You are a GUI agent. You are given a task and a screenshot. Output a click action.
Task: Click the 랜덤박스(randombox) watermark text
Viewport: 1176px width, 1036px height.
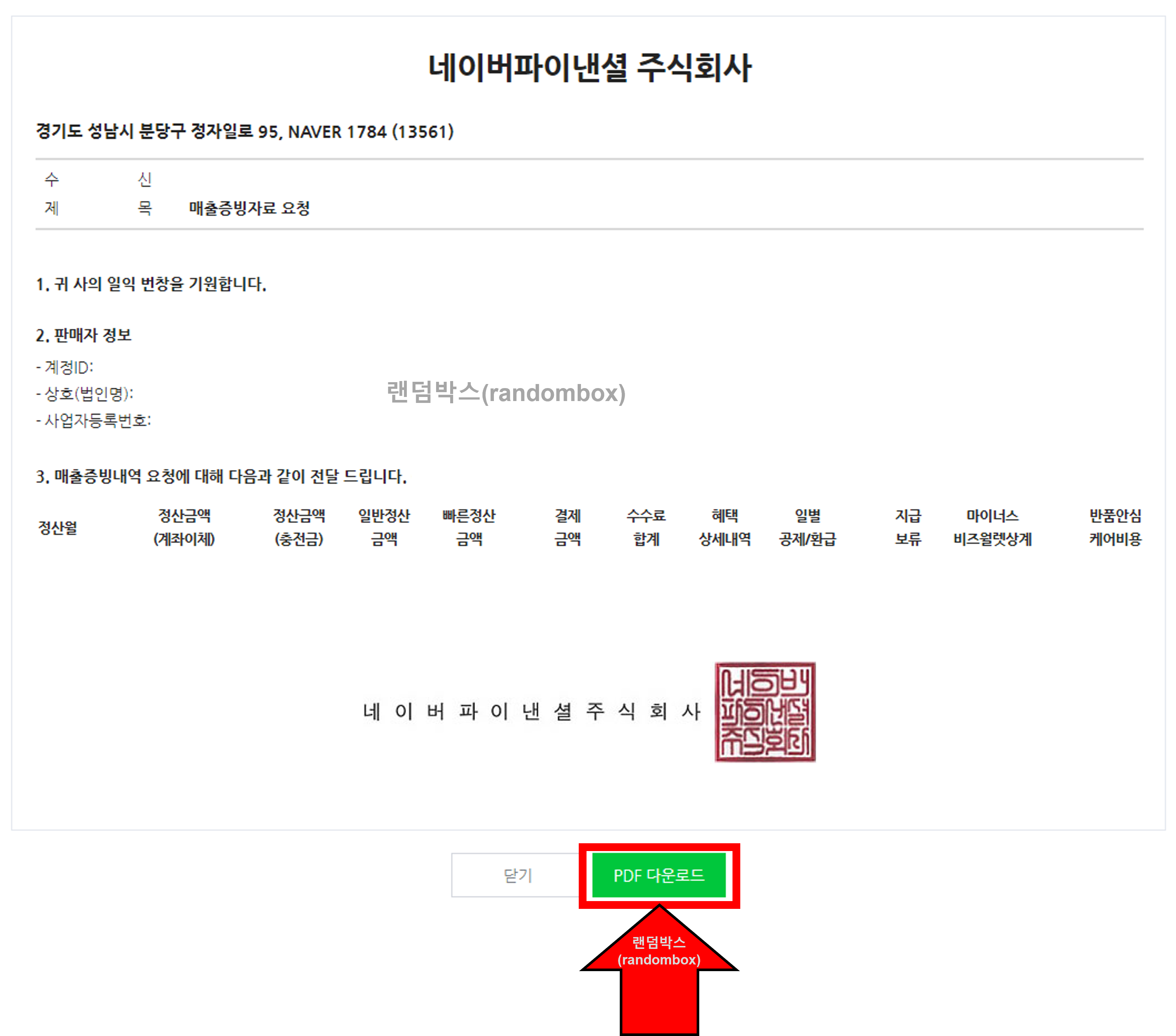coord(506,394)
